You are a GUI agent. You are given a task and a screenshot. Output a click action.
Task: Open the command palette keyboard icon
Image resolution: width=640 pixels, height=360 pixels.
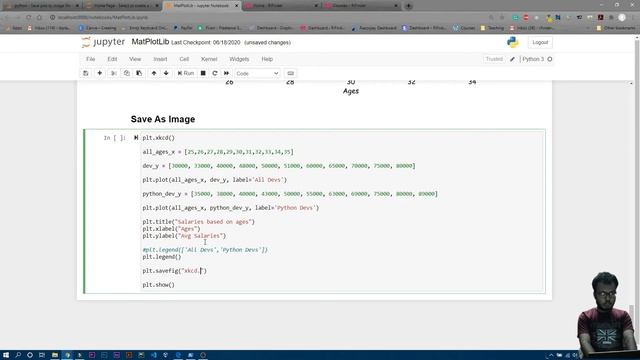[291, 73]
